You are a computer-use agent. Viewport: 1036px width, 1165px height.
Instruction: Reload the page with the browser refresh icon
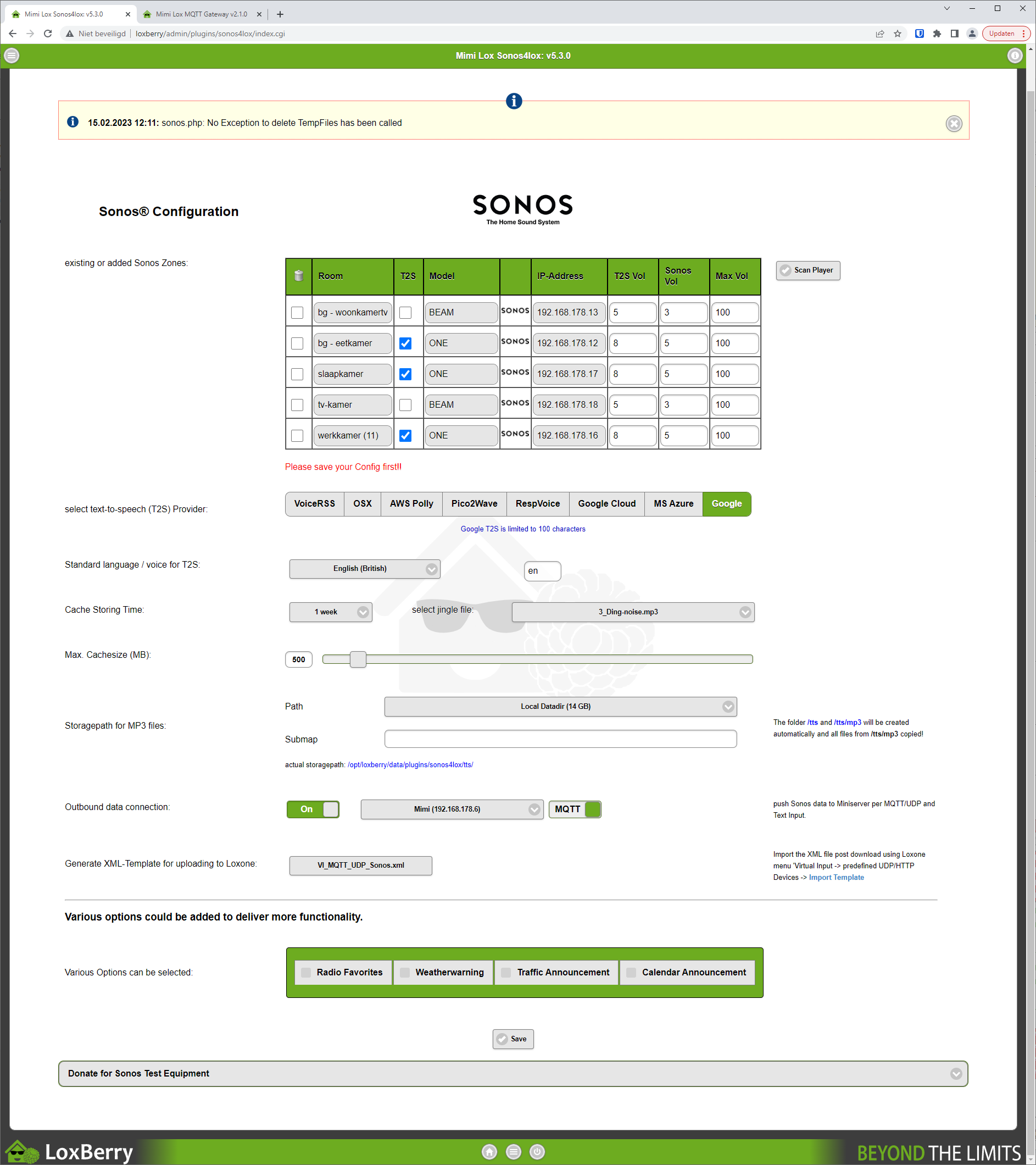48,34
